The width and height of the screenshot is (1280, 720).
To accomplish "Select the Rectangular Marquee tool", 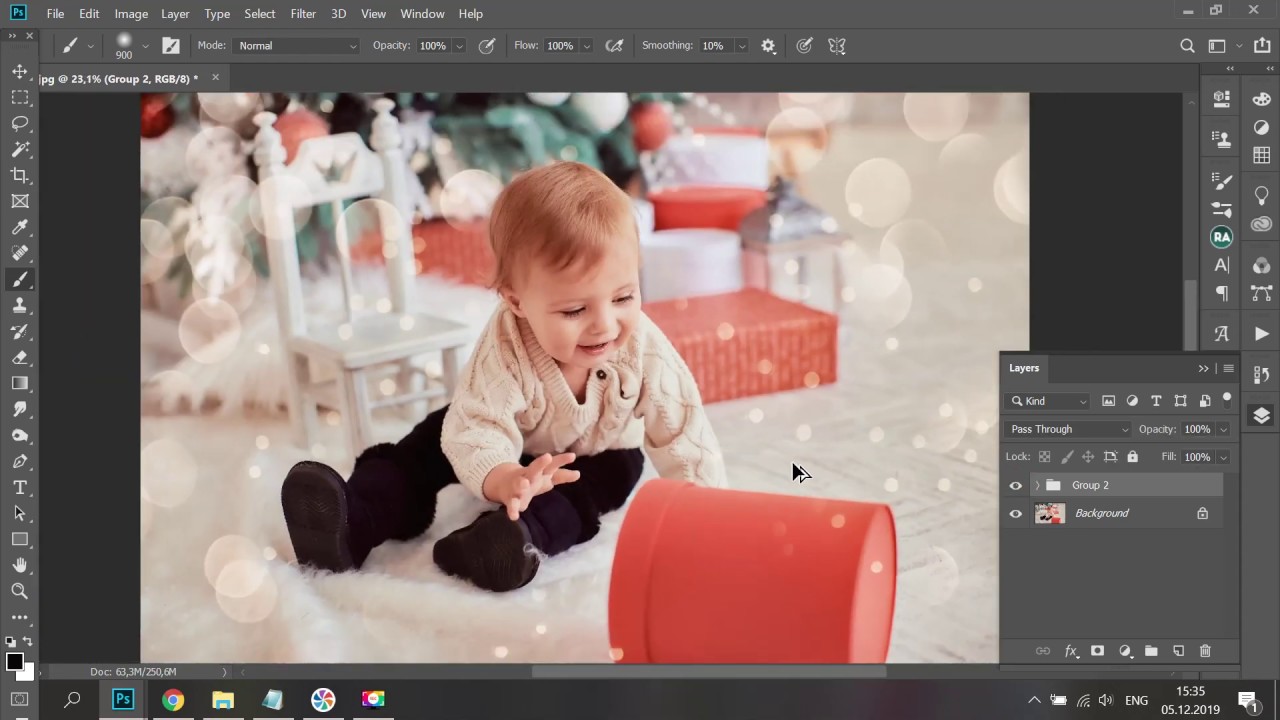I will click(19, 97).
